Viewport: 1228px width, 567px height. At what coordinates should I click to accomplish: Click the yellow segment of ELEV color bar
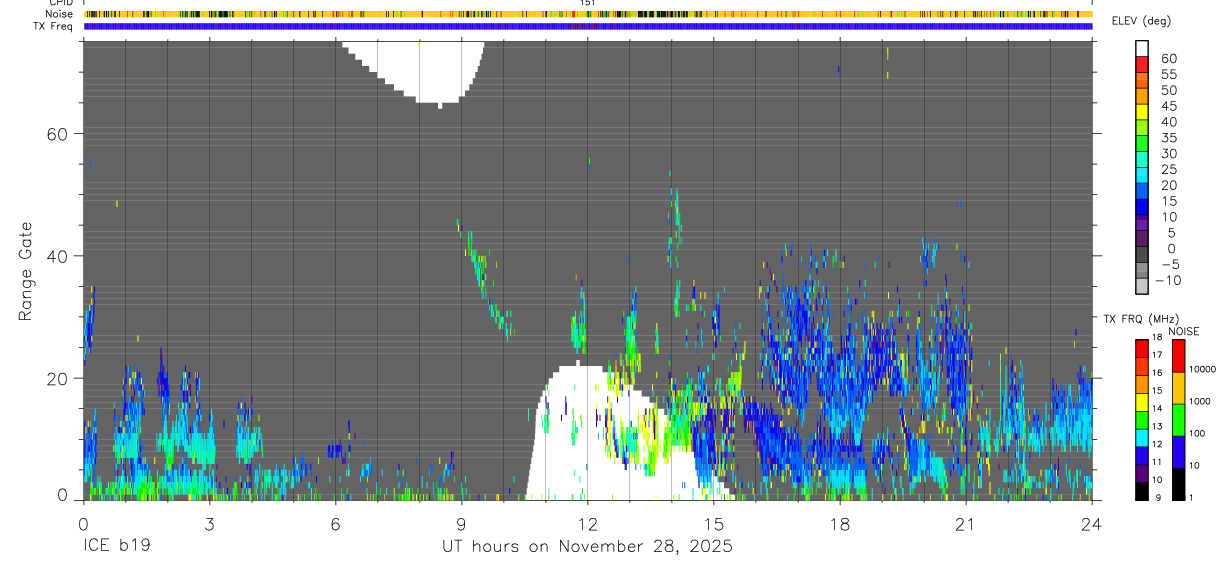pos(1142,111)
